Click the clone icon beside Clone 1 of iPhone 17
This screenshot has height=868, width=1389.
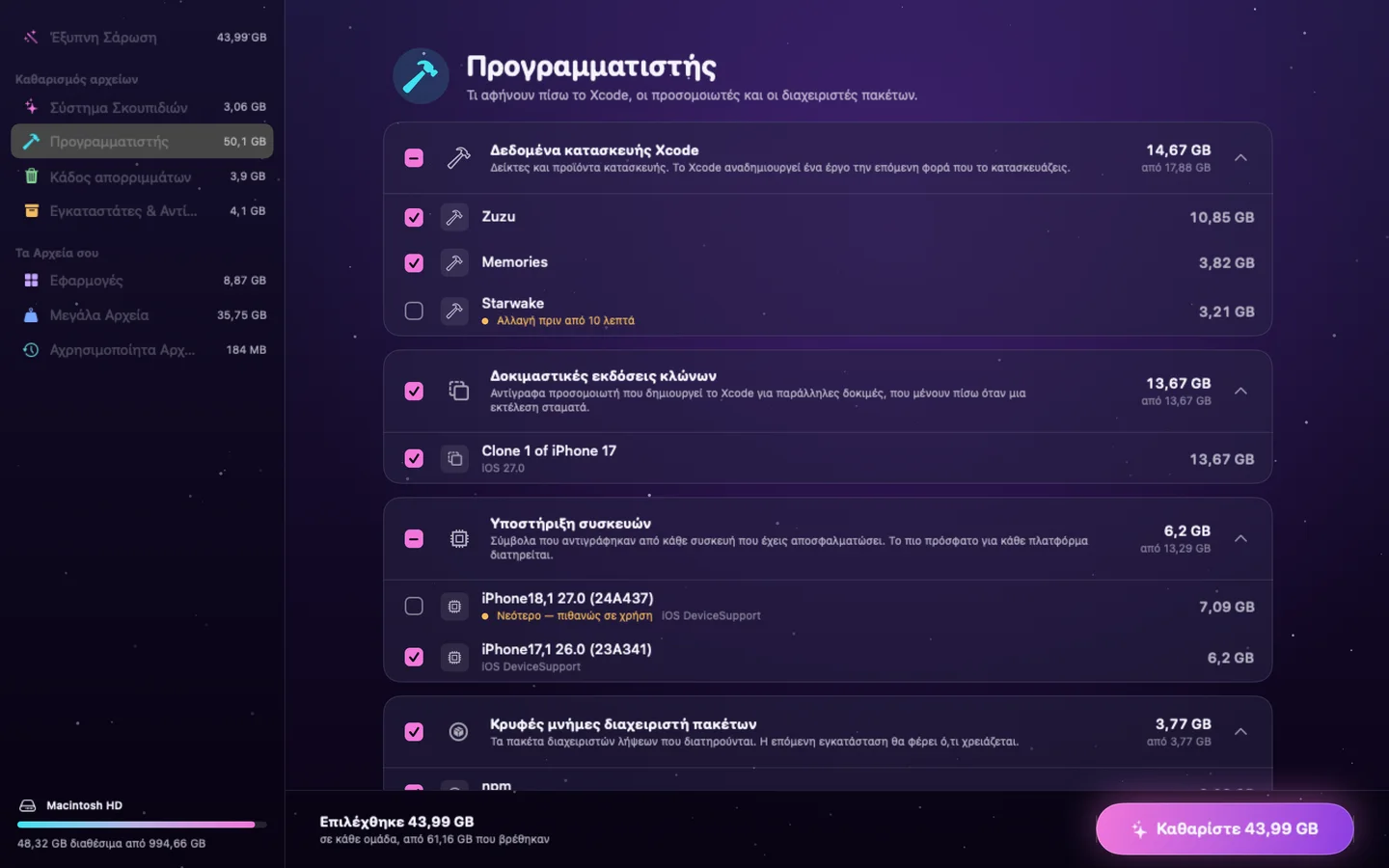[454, 459]
